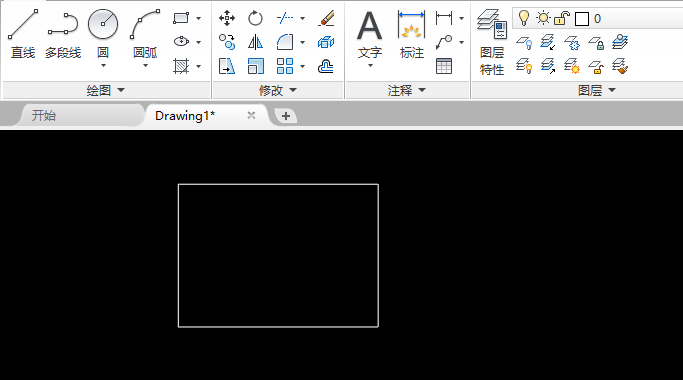
Task: Open the Fillet tool dropdown arrow
Action: point(302,43)
